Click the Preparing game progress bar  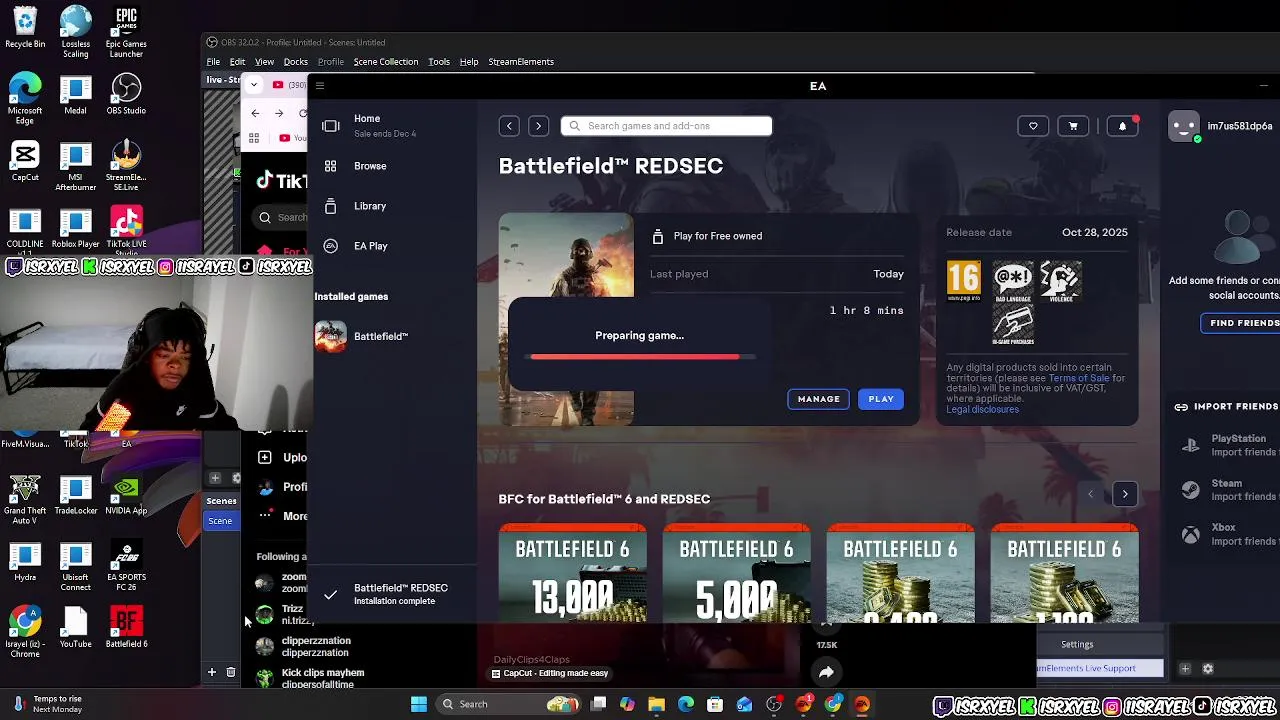642,356
